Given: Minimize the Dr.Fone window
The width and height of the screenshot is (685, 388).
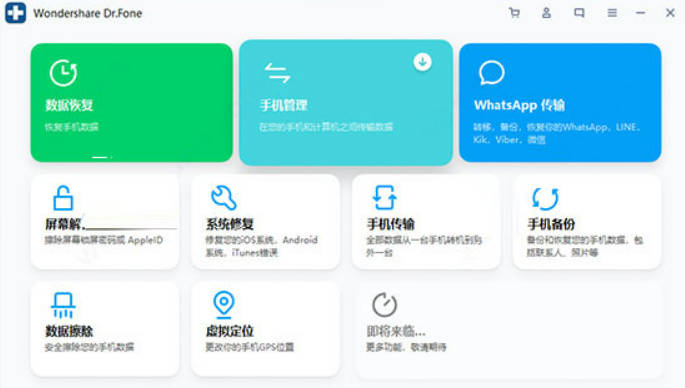Looking at the screenshot, I should pos(640,13).
